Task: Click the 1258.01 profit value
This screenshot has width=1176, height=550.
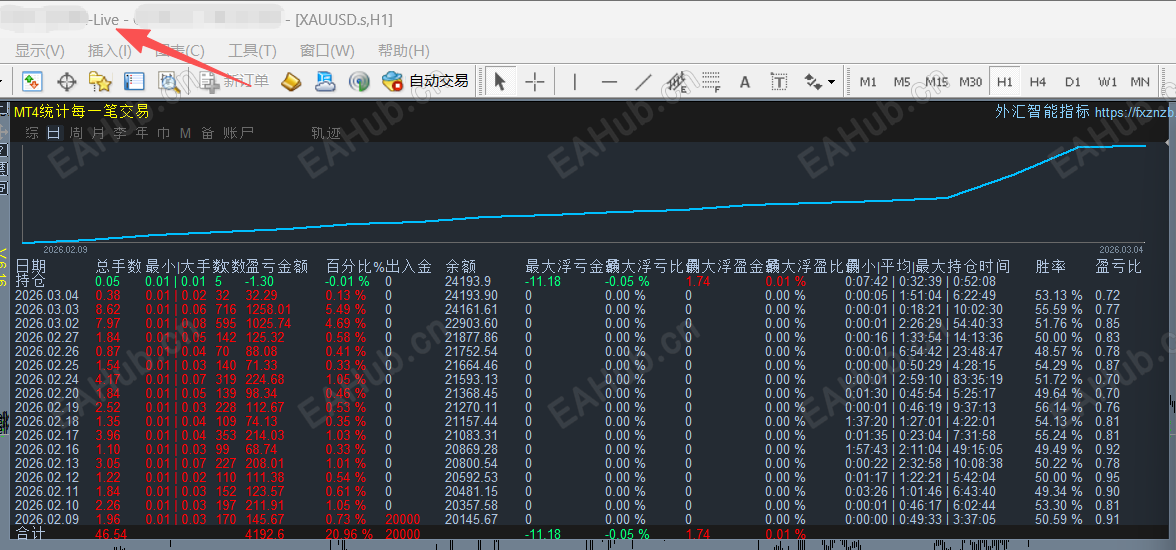Action: pyautogui.click(x=268, y=309)
